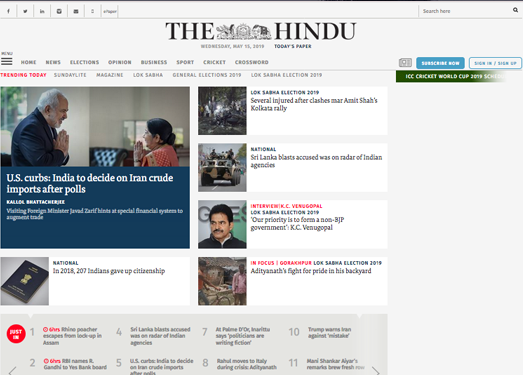Click the envelope newsletter icon
This screenshot has width=523, height=375.
(x=76, y=11)
